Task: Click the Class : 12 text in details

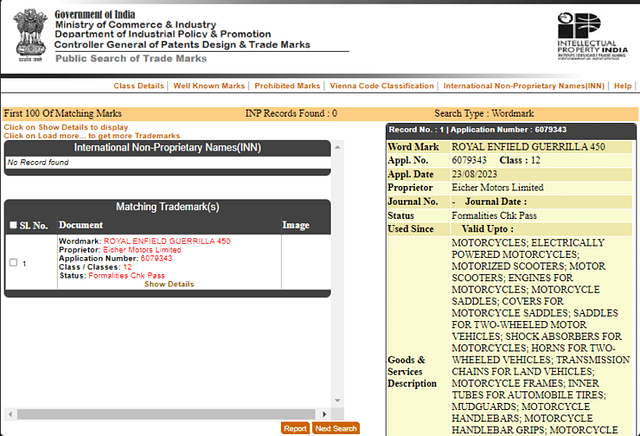Action: 520,160
